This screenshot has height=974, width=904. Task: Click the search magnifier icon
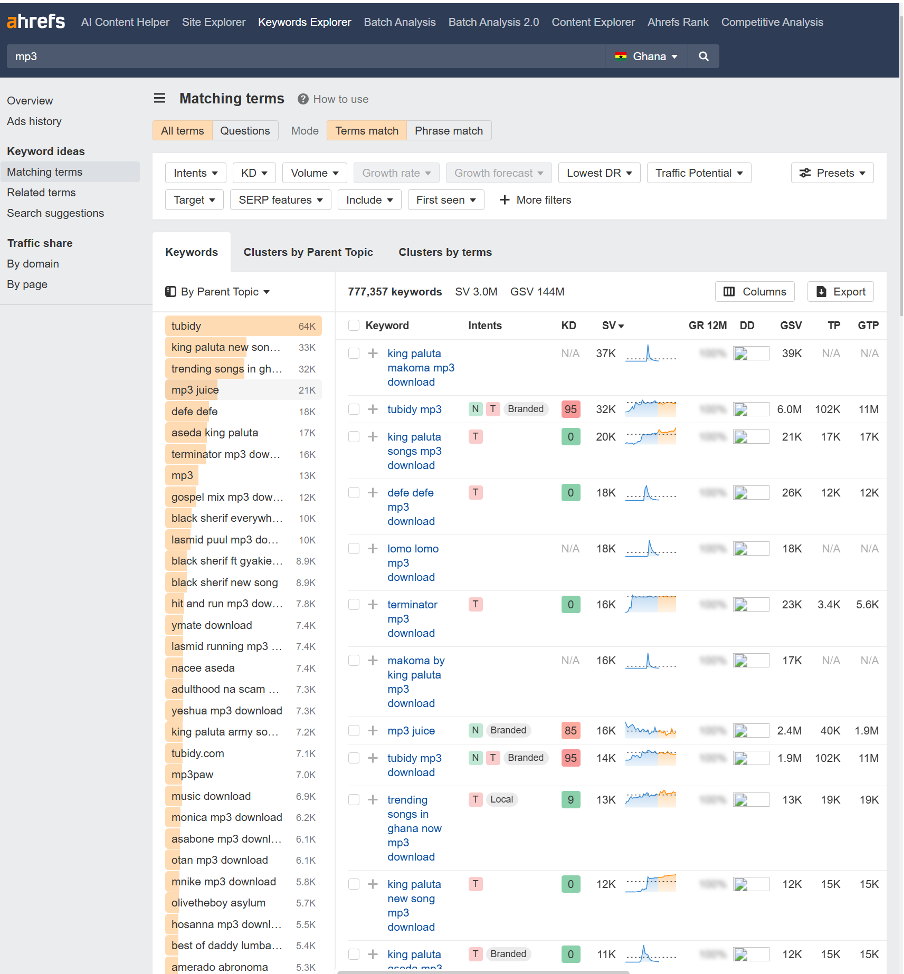[704, 57]
